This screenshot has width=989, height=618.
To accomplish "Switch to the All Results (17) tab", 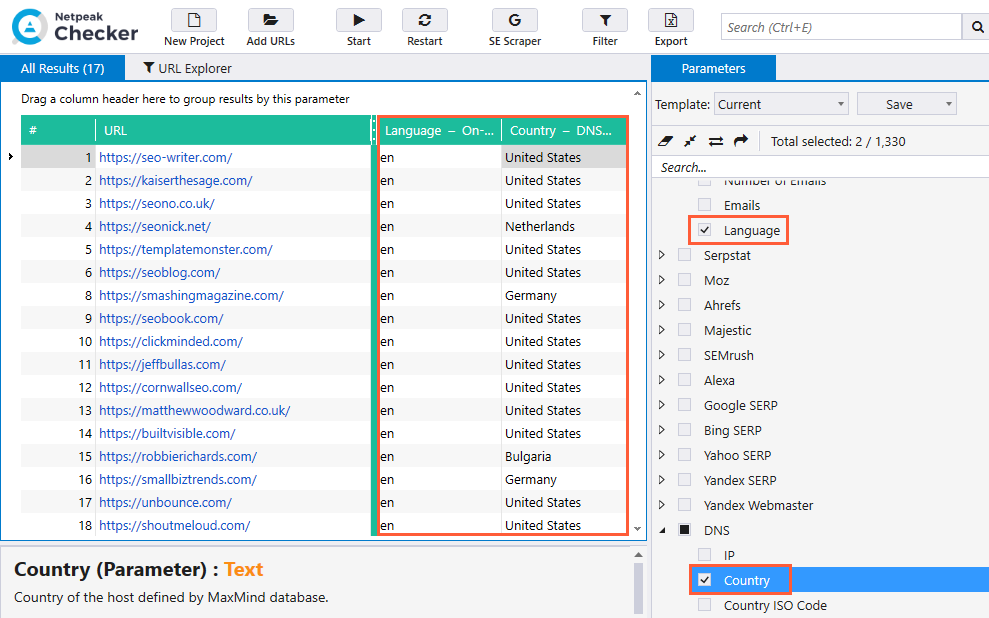I will click(x=62, y=68).
